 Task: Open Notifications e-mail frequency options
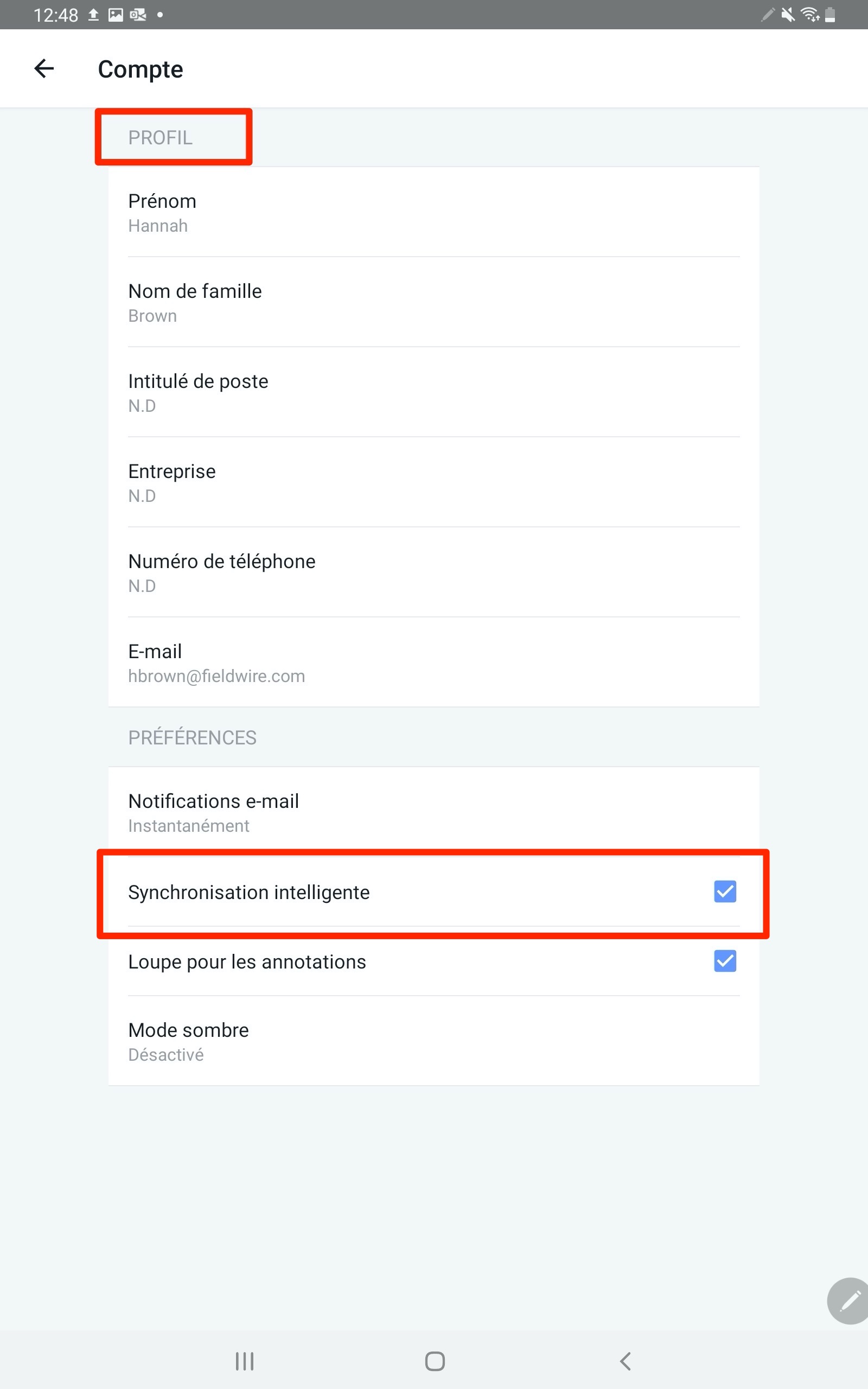[433, 812]
